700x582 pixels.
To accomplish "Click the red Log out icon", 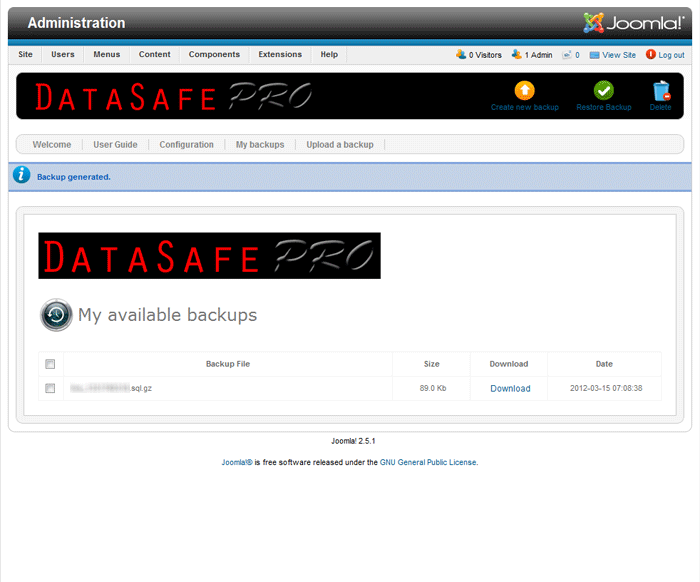I will click(650, 54).
